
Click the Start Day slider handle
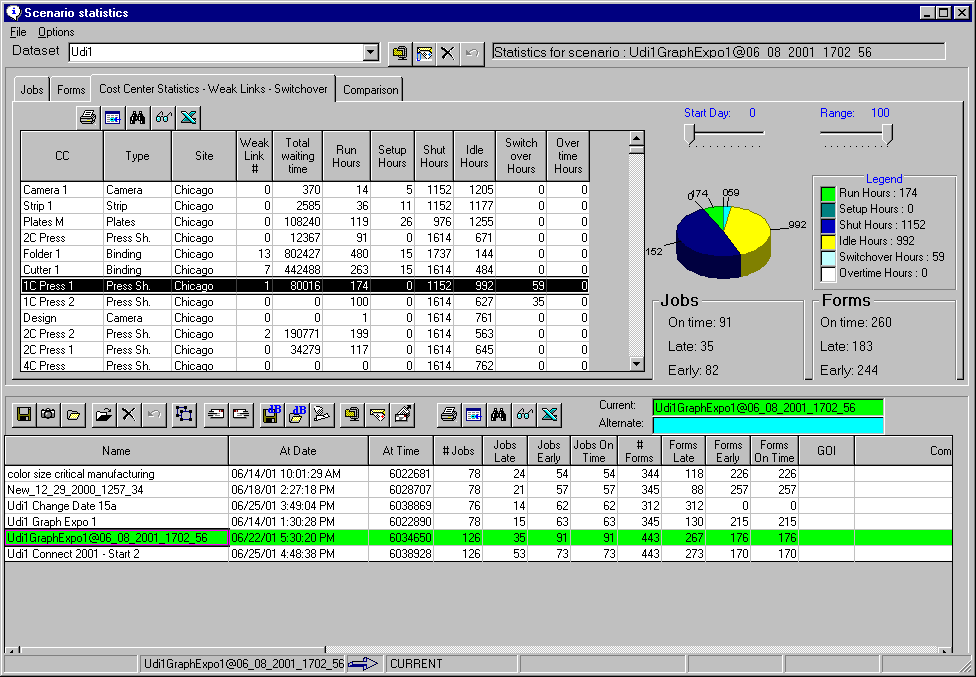click(x=689, y=135)
